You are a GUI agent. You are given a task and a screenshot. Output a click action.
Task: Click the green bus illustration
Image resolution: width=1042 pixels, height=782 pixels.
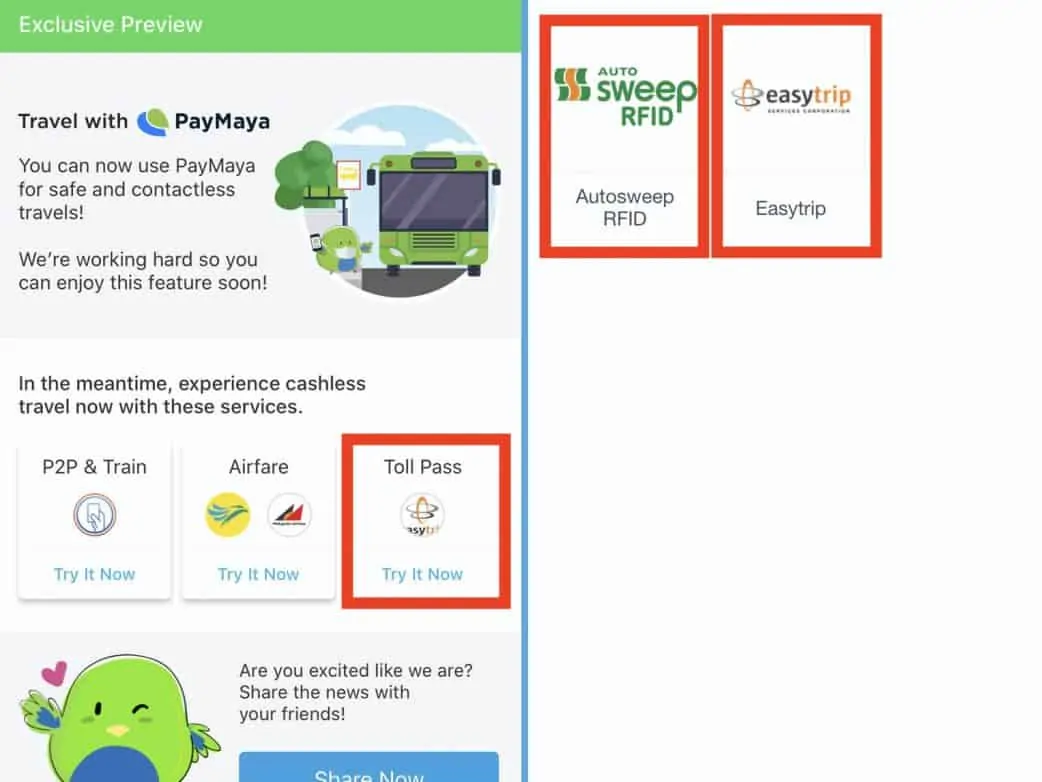click(x=433, y=214)
